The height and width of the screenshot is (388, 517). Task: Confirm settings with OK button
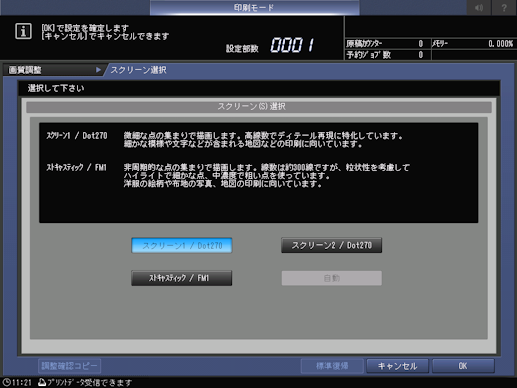coord(463,366)
